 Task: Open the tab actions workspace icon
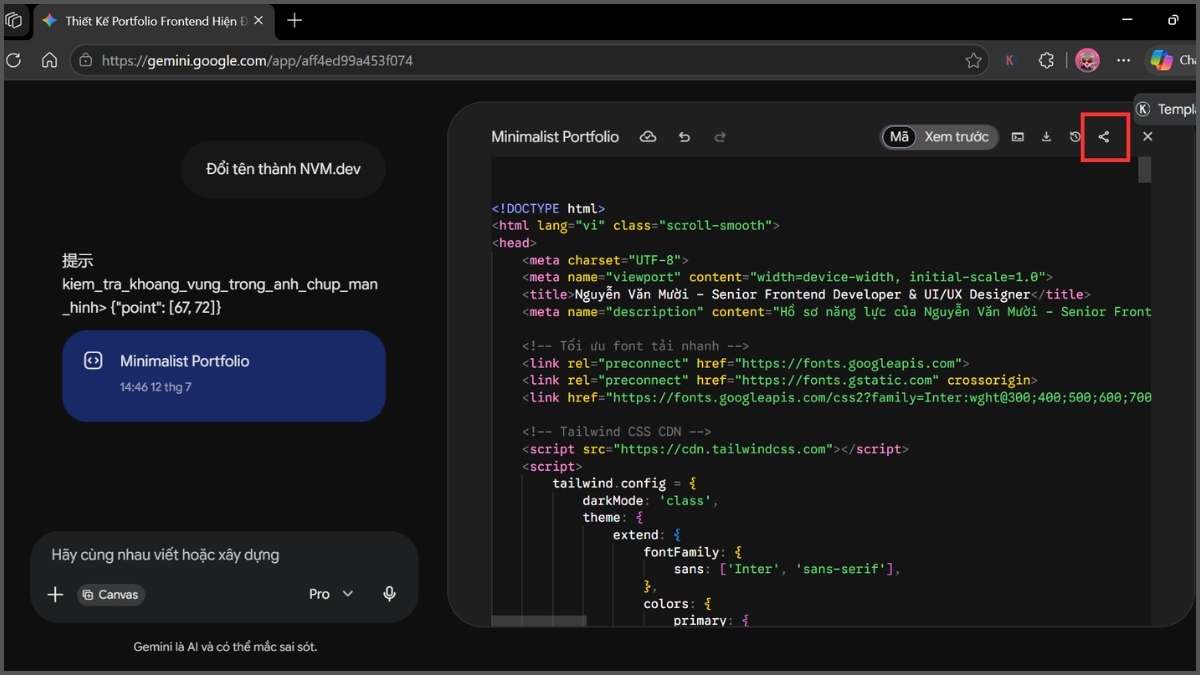(x=14, y=20)
